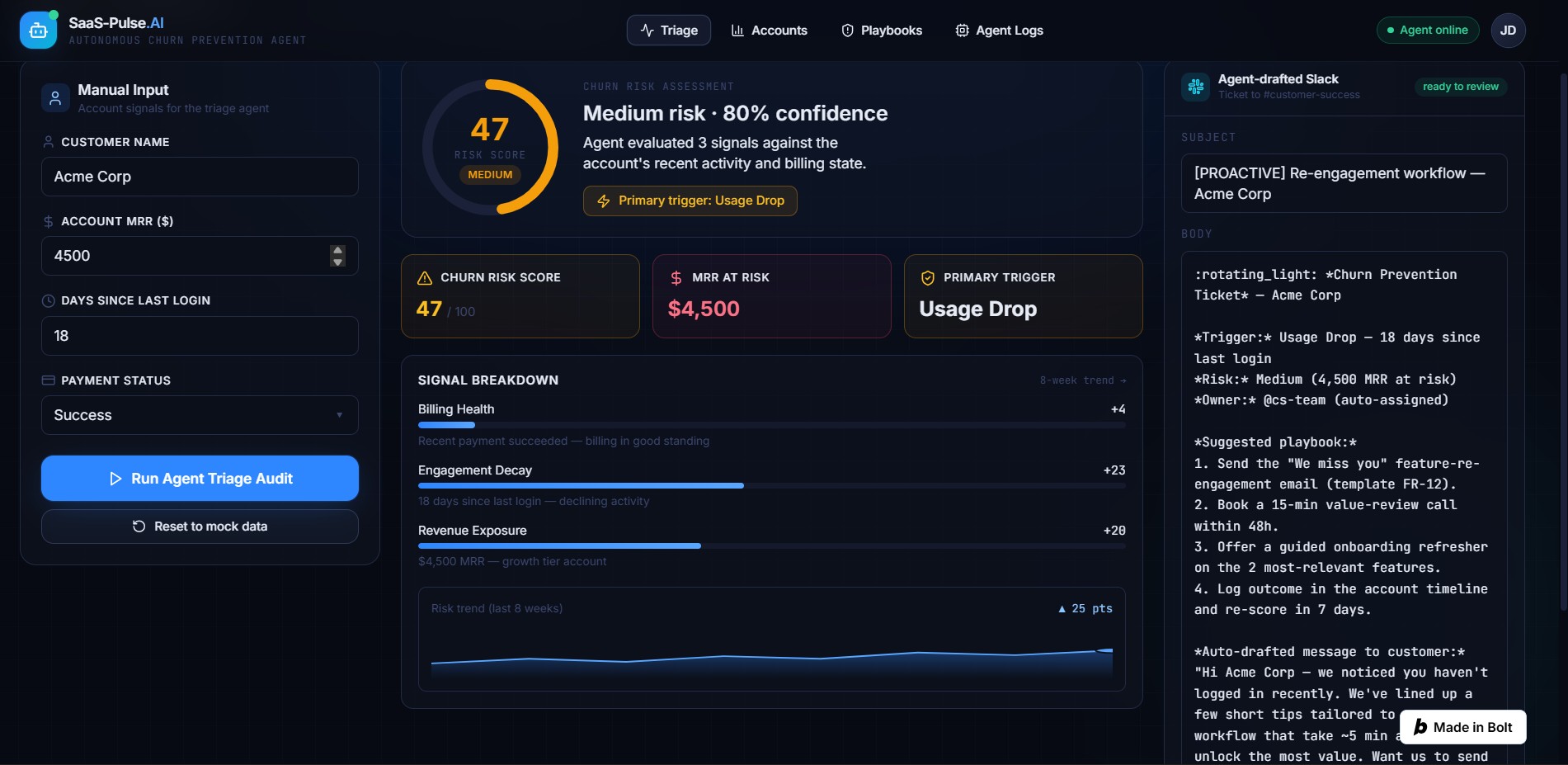Click Run Agent Triage Audit button
Screen dimensions: 1568x765
(200, 479)
